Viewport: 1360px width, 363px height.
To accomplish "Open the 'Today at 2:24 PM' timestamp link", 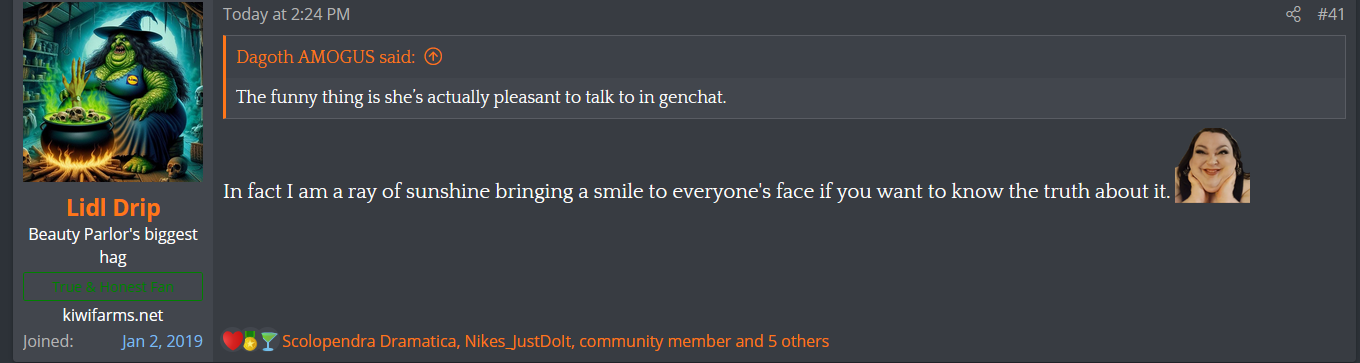I will (x=286, y=14).
